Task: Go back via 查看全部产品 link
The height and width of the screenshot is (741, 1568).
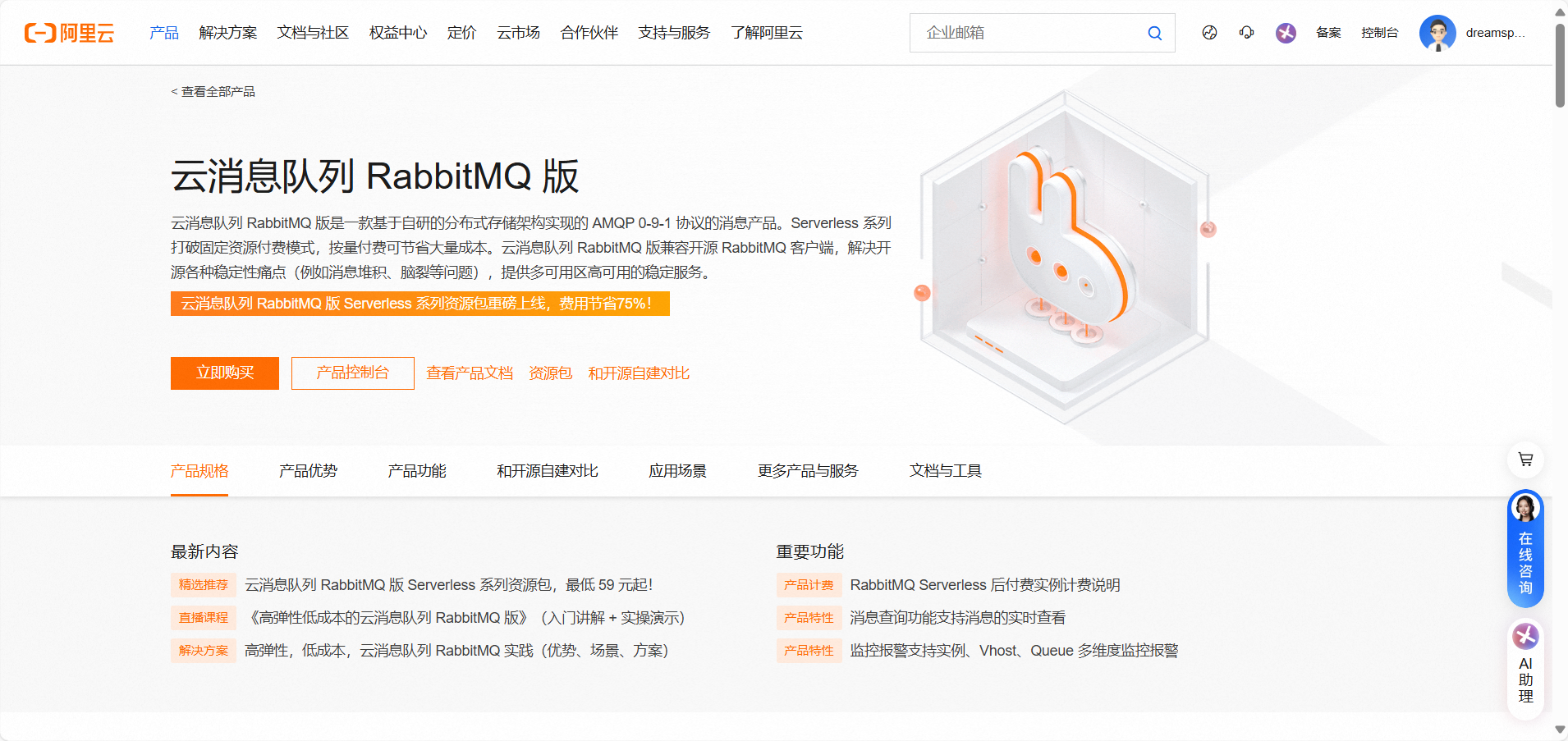Action: 213,92
